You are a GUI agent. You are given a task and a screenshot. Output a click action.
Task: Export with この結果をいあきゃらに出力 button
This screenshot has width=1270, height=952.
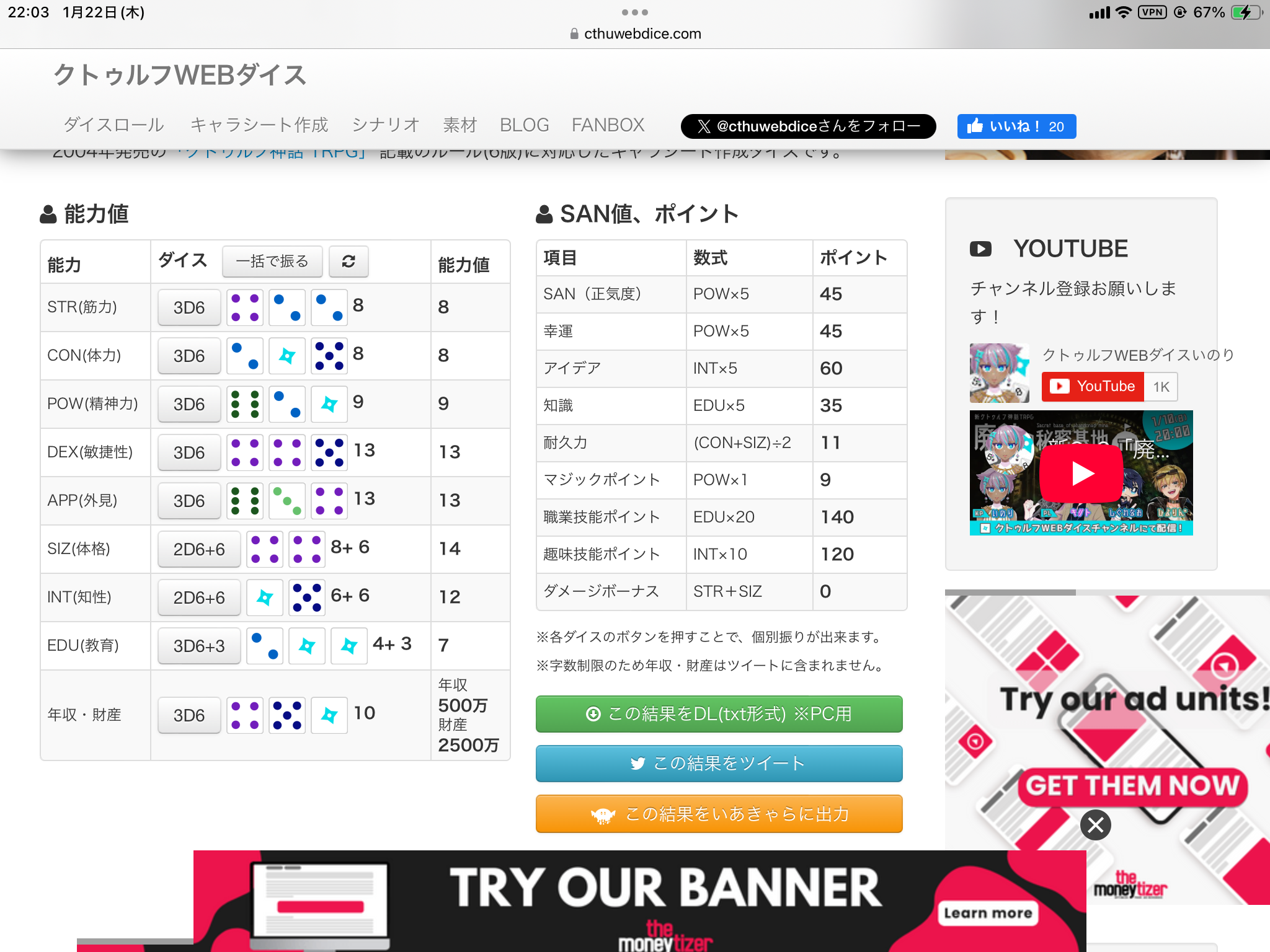[719, 814]
